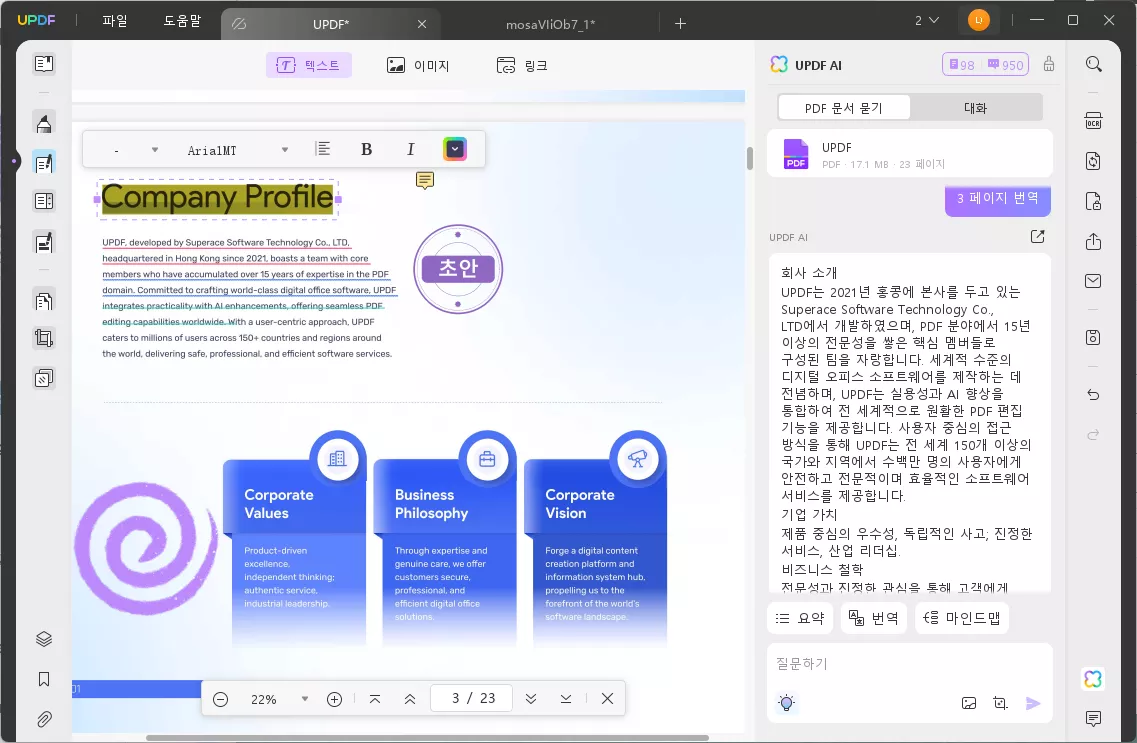Click the search icon on right sidebar
Screen dimensions: 1137x743
point(1093,62)
